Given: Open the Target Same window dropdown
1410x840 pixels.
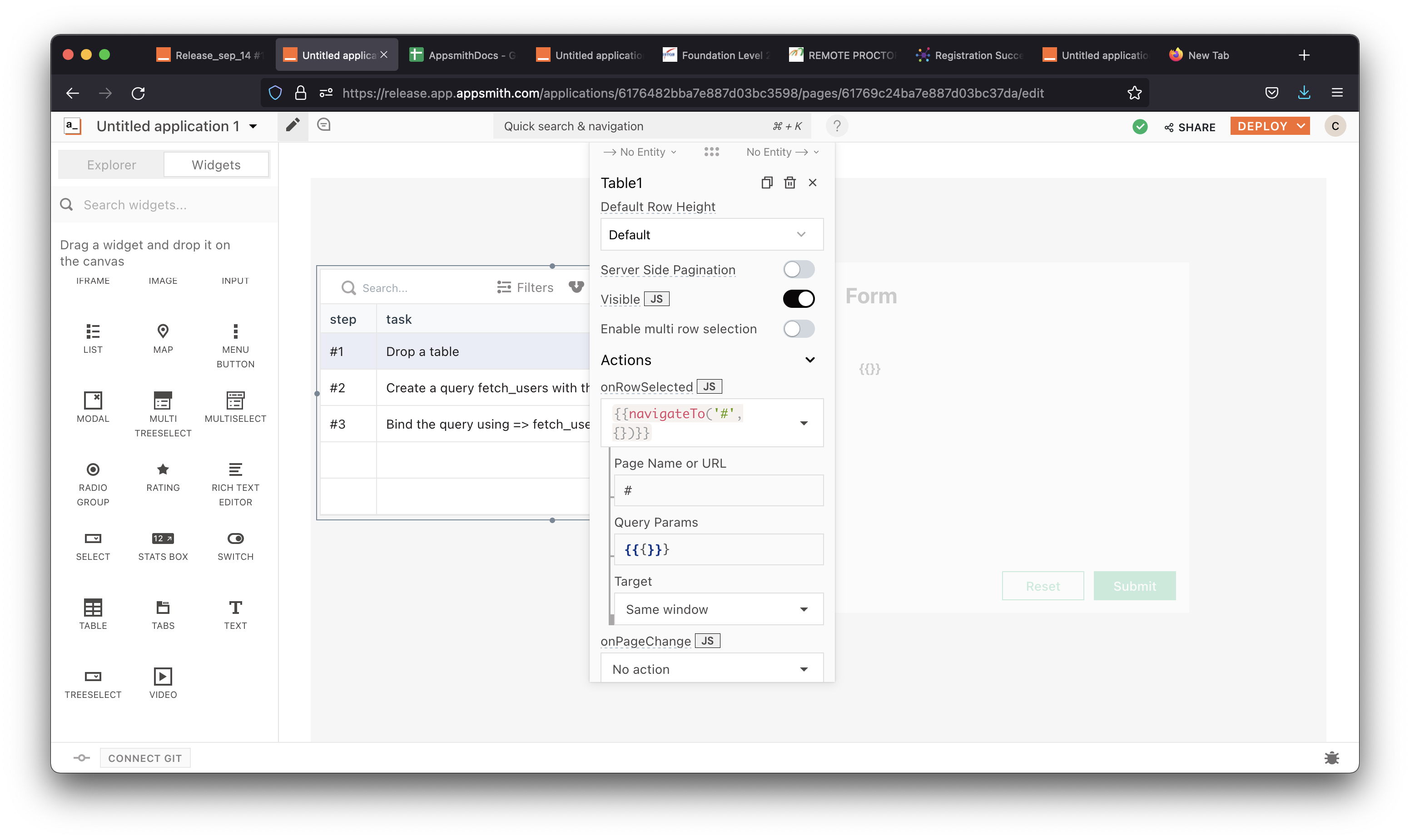Looking at the screenshot, I should (x=718, y=609).
